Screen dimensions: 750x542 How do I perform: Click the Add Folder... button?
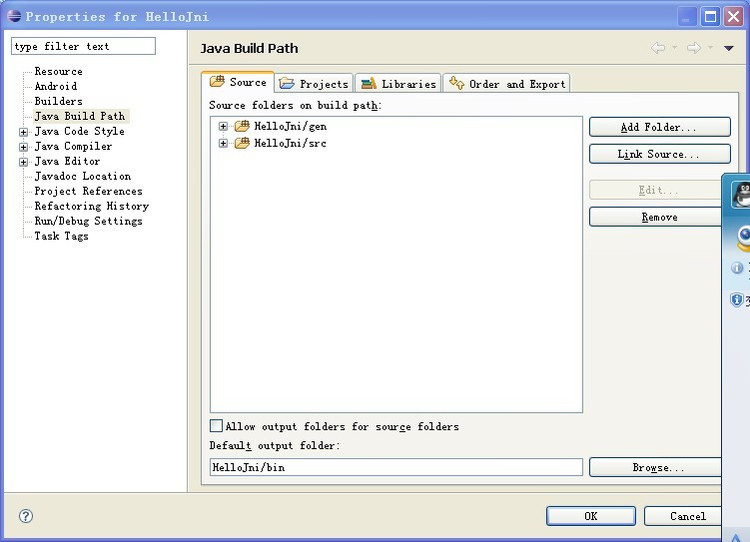point(660,127)
